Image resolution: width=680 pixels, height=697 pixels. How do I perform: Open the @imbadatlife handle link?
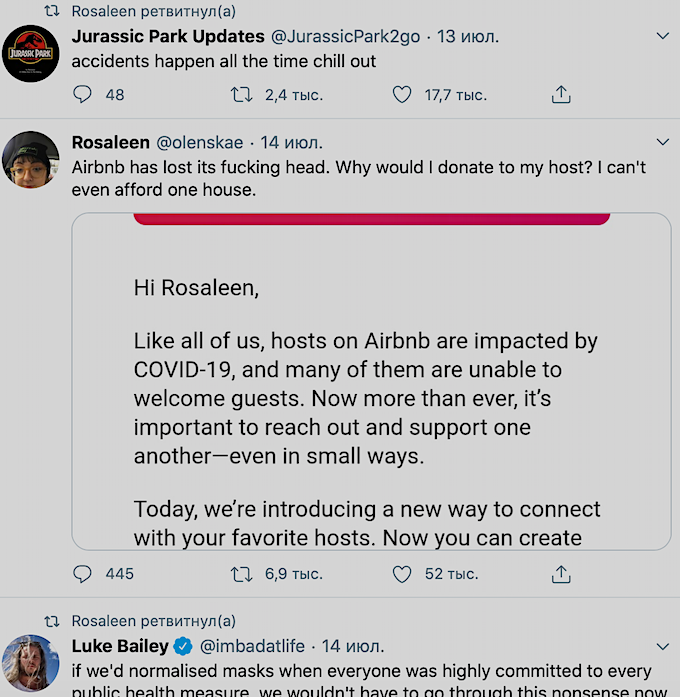(255, 646)
